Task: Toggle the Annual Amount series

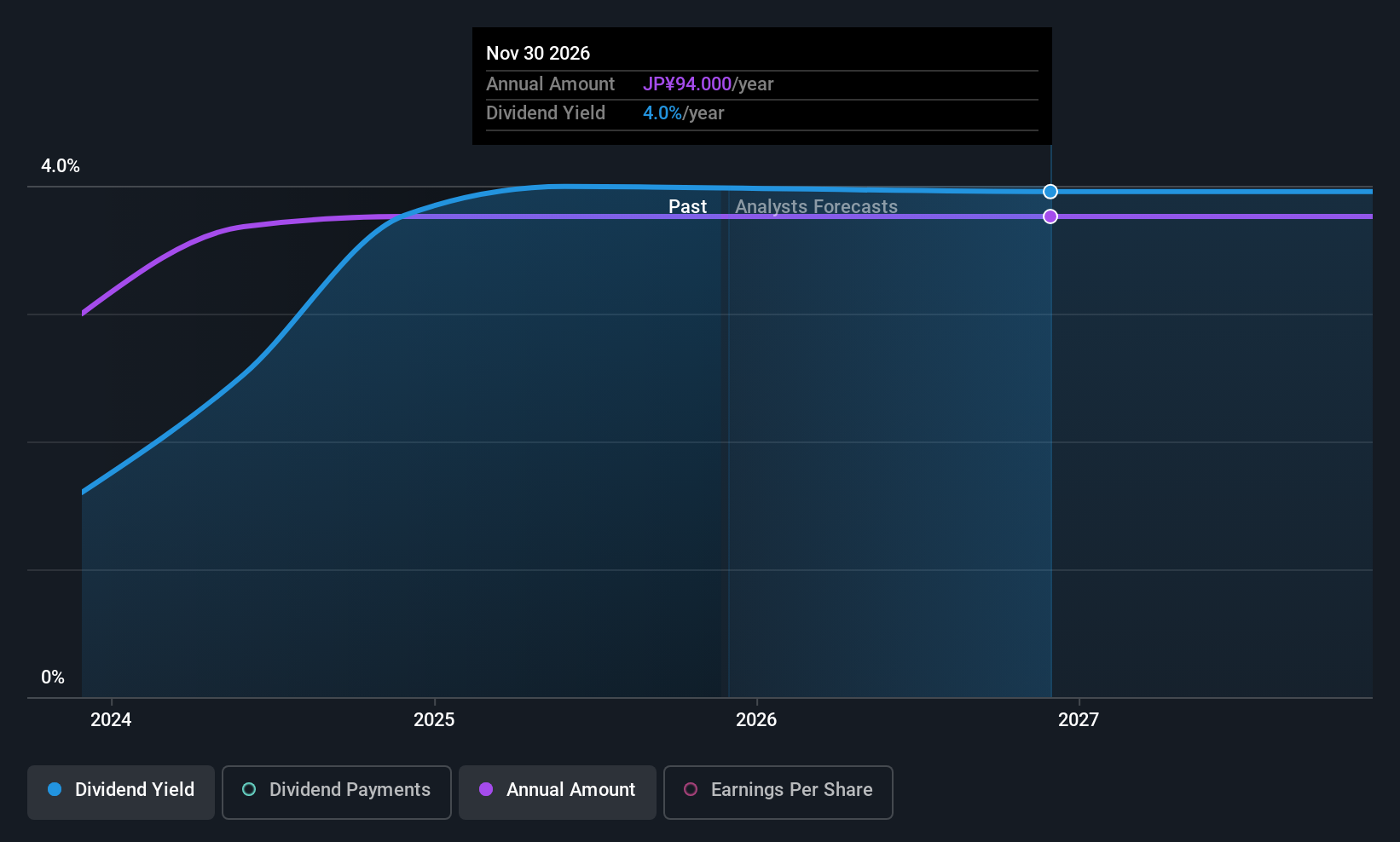Action: pyautogui.click(x=558, y=792)
